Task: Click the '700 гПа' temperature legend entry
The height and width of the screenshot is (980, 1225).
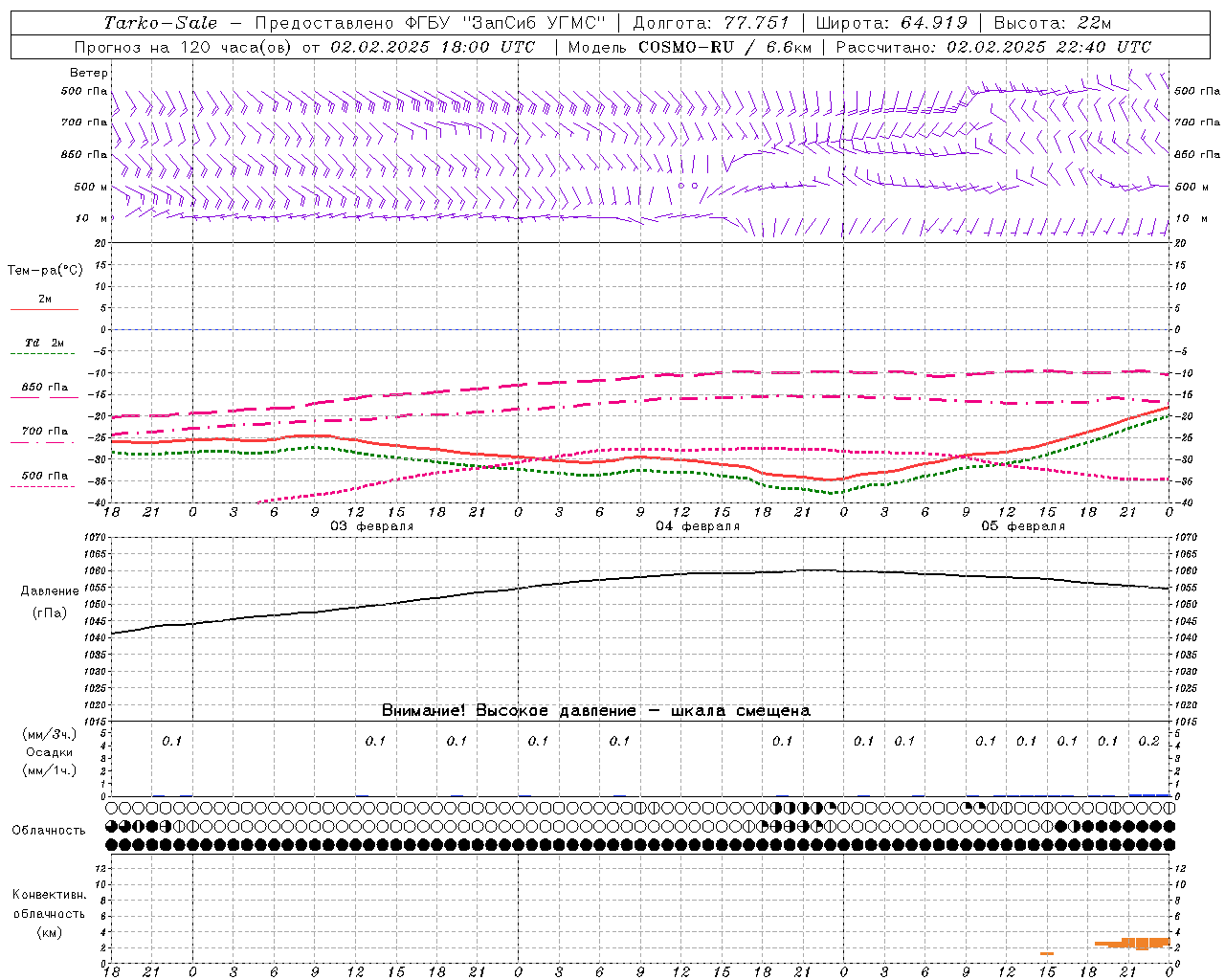Action: tap(45, 432)
